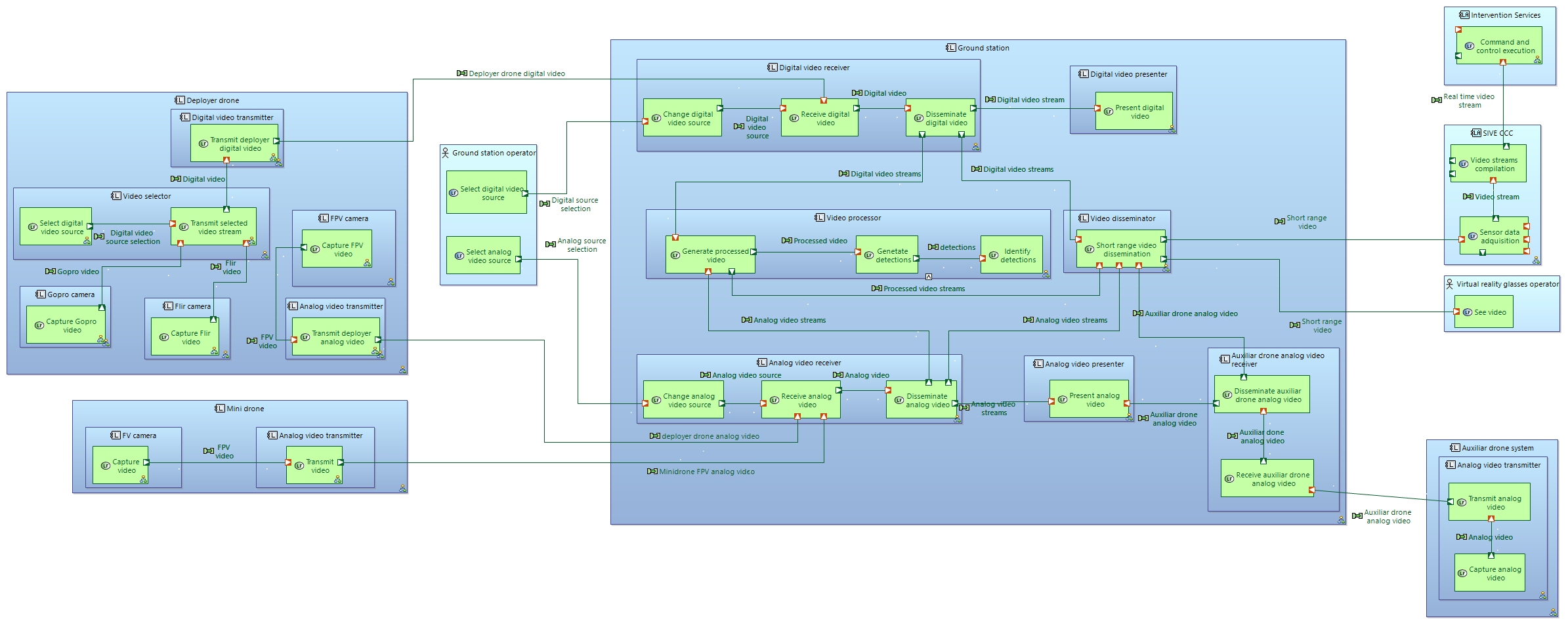Click the component icon next to Video processor
Image resolution: width=1568 pixels, height=625 pixels.
(x=820, y=218)
